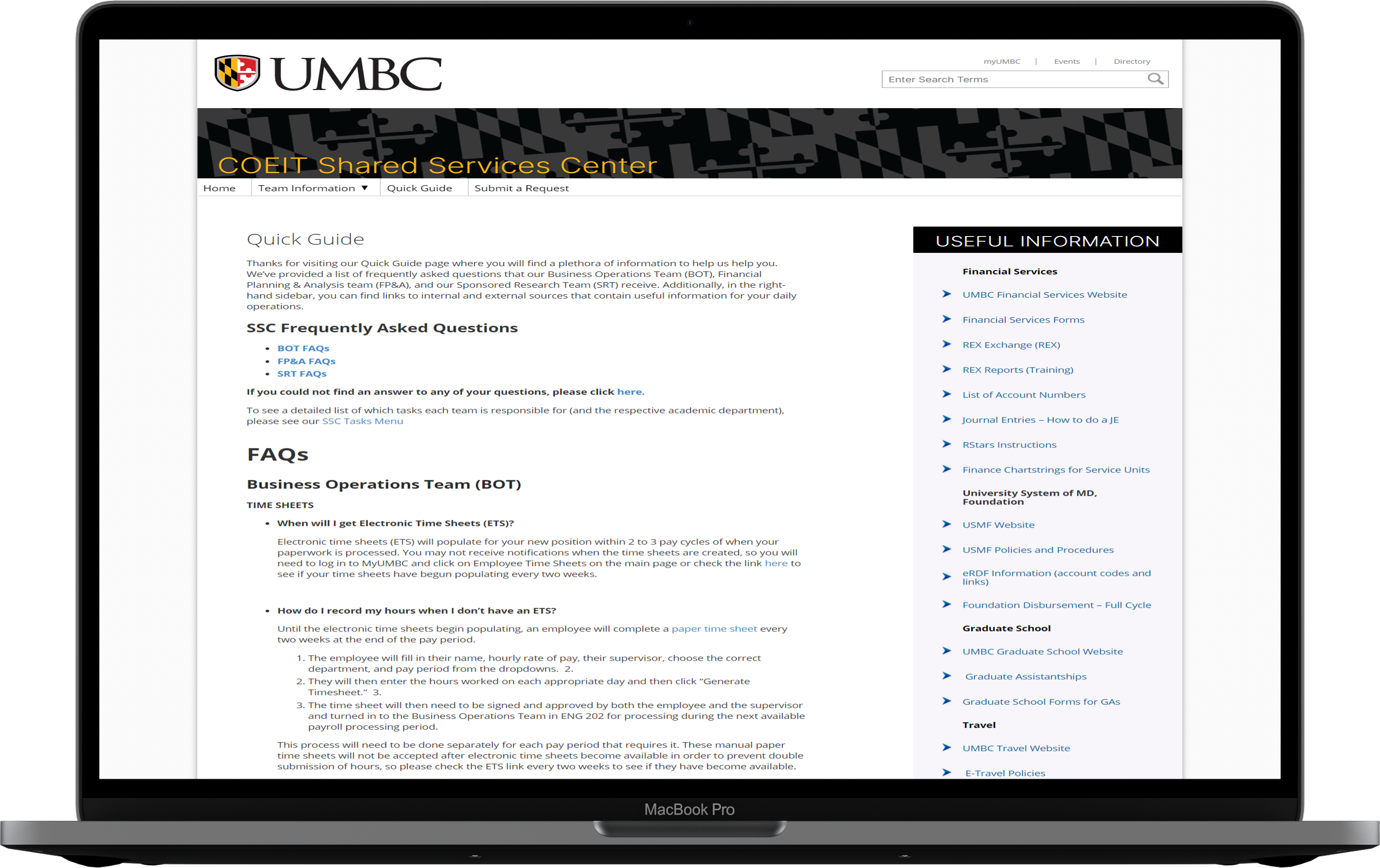Click the SRT FAQs link
This screenshot has height=868, width=1380.
[302, 374]
